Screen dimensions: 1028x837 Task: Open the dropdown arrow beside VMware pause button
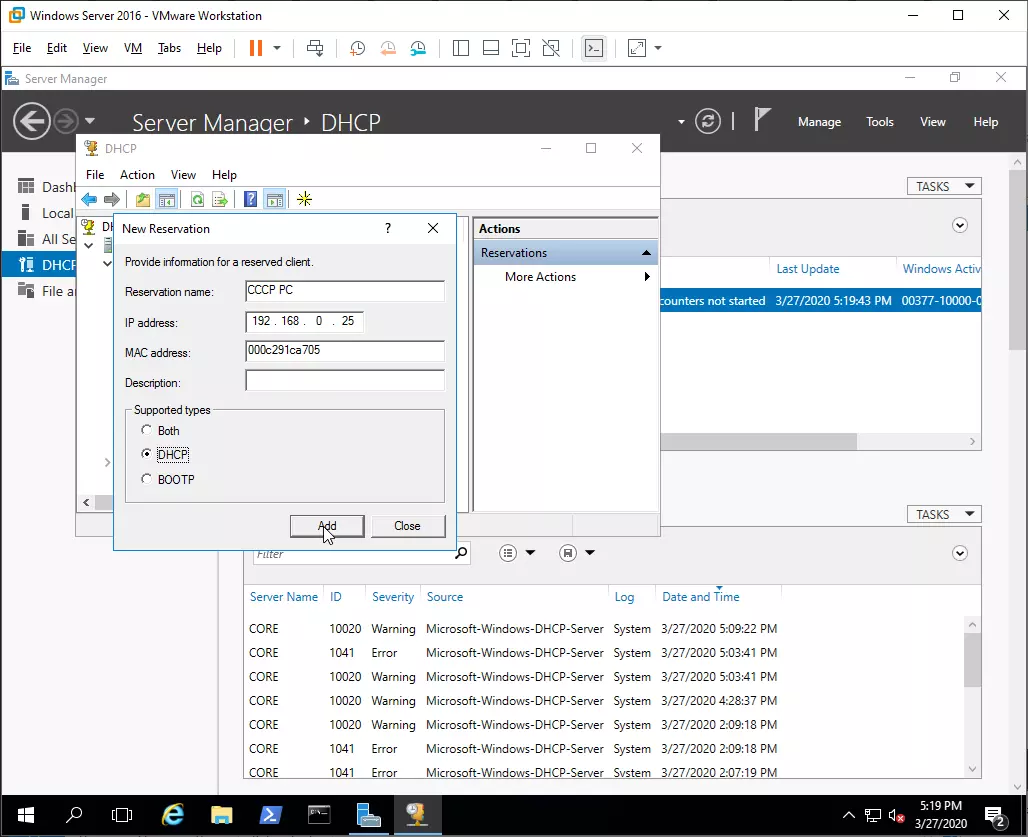tap(277, 48)
